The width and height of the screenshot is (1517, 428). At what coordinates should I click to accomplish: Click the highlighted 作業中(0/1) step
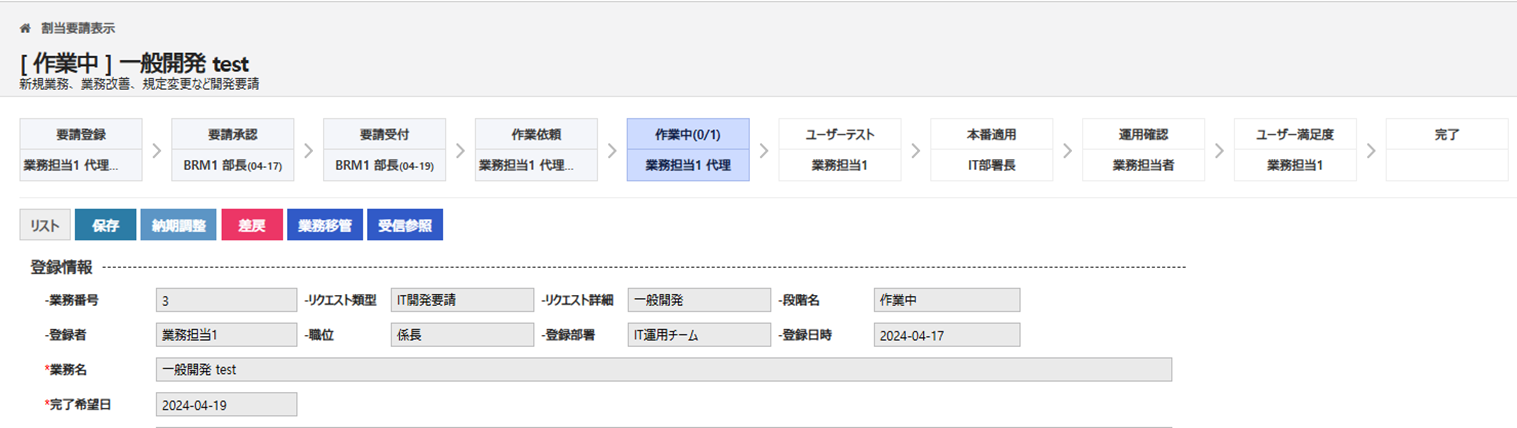(x=688, y=149)
